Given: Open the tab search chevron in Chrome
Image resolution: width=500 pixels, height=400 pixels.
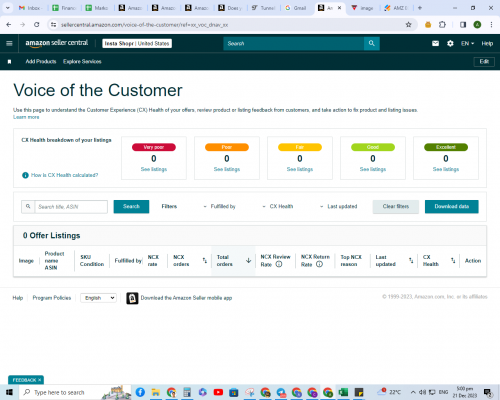Looking at the screenshot, I should click(8, 8).
